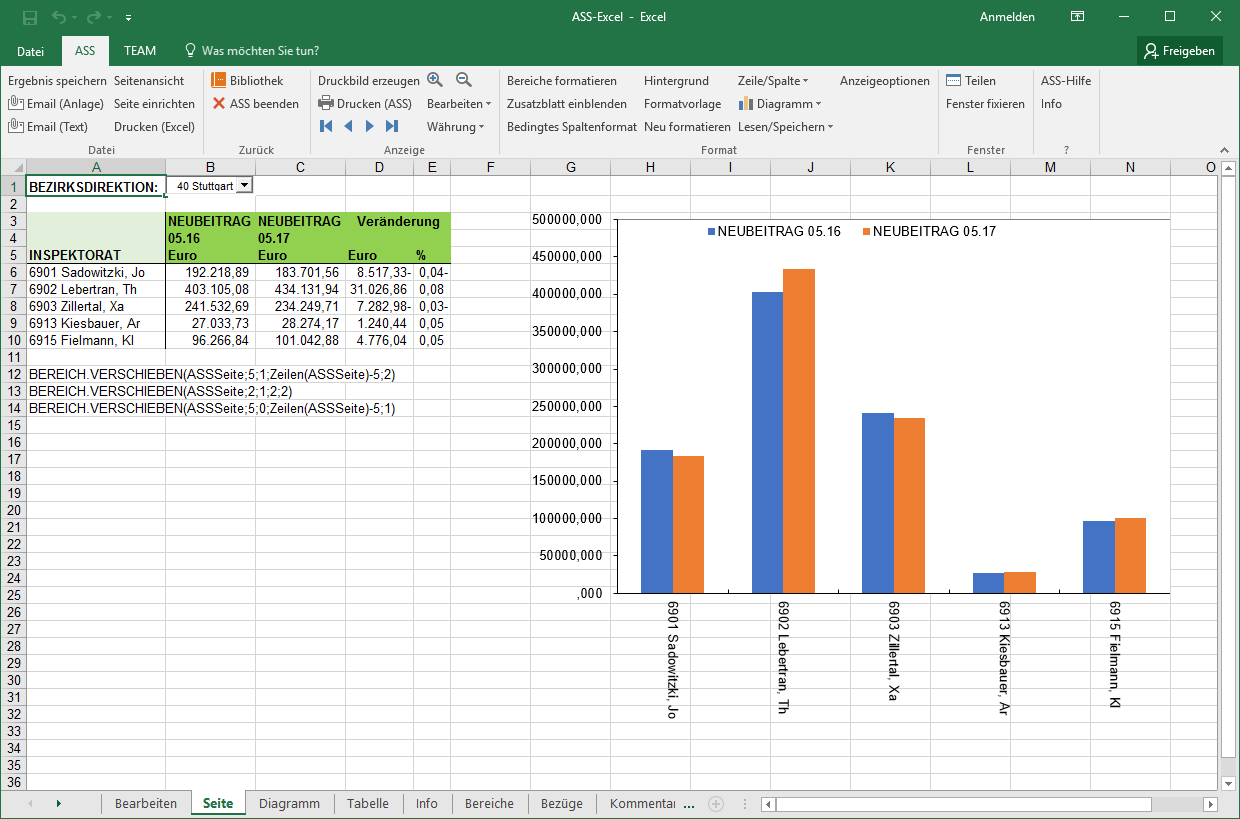Jump to first page navigation arrow

326,126
